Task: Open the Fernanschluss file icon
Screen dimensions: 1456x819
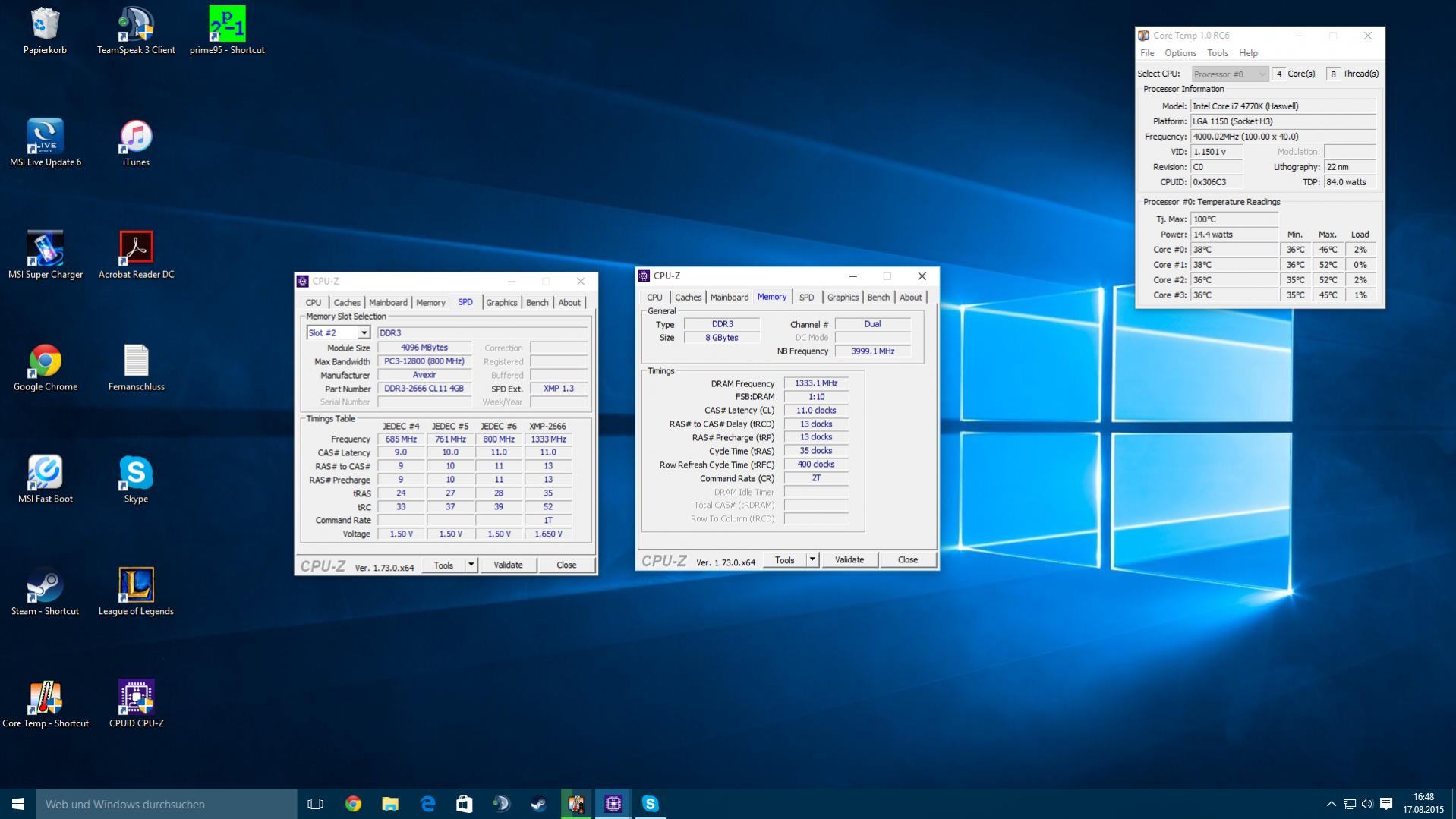Action: 136,367
